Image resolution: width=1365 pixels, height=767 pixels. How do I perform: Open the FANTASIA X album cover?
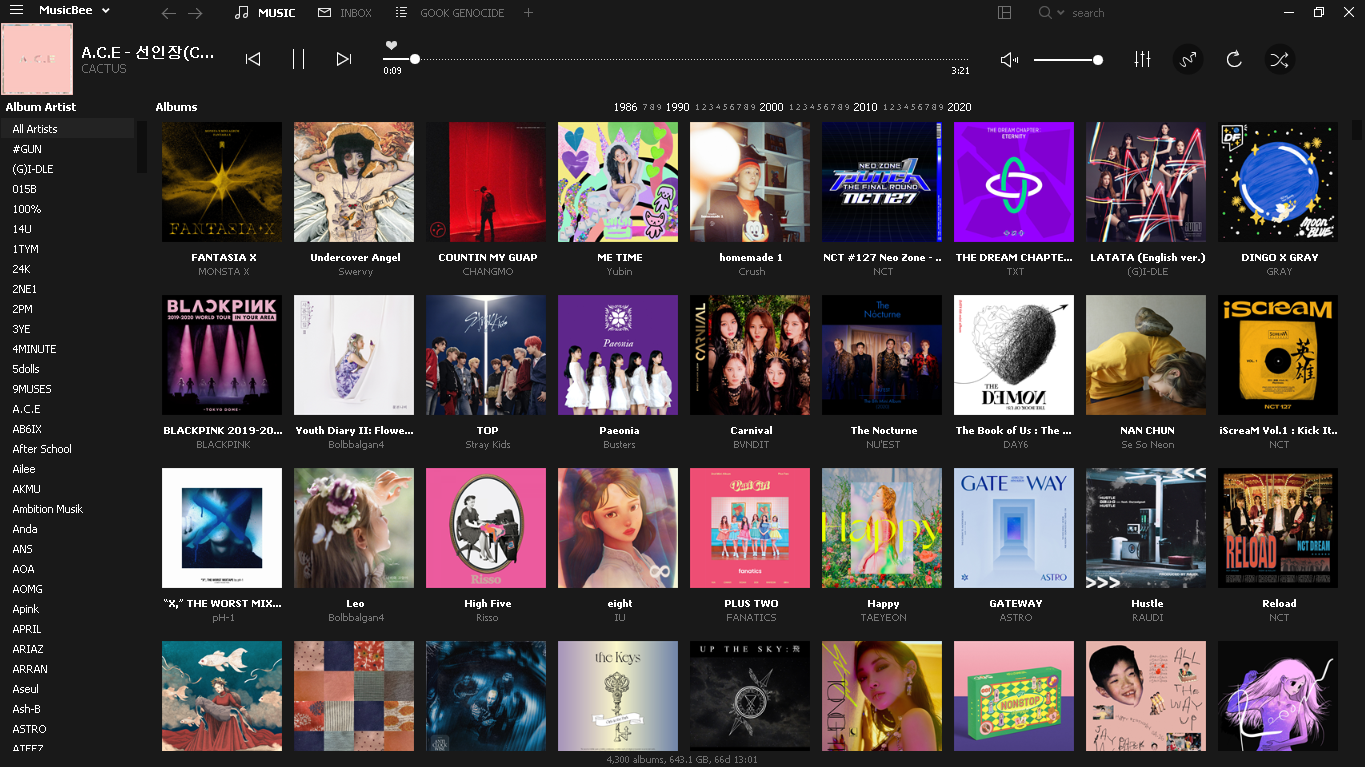(x=222, y=182)
